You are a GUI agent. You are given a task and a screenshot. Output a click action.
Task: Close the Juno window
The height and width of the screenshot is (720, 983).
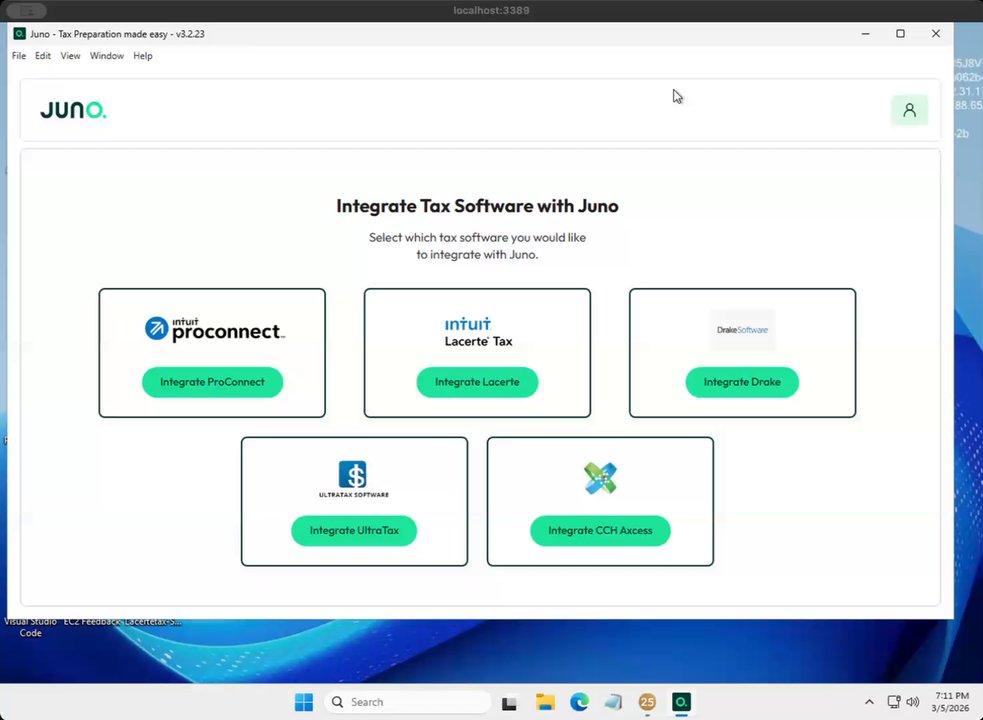(x=935, y=34)
